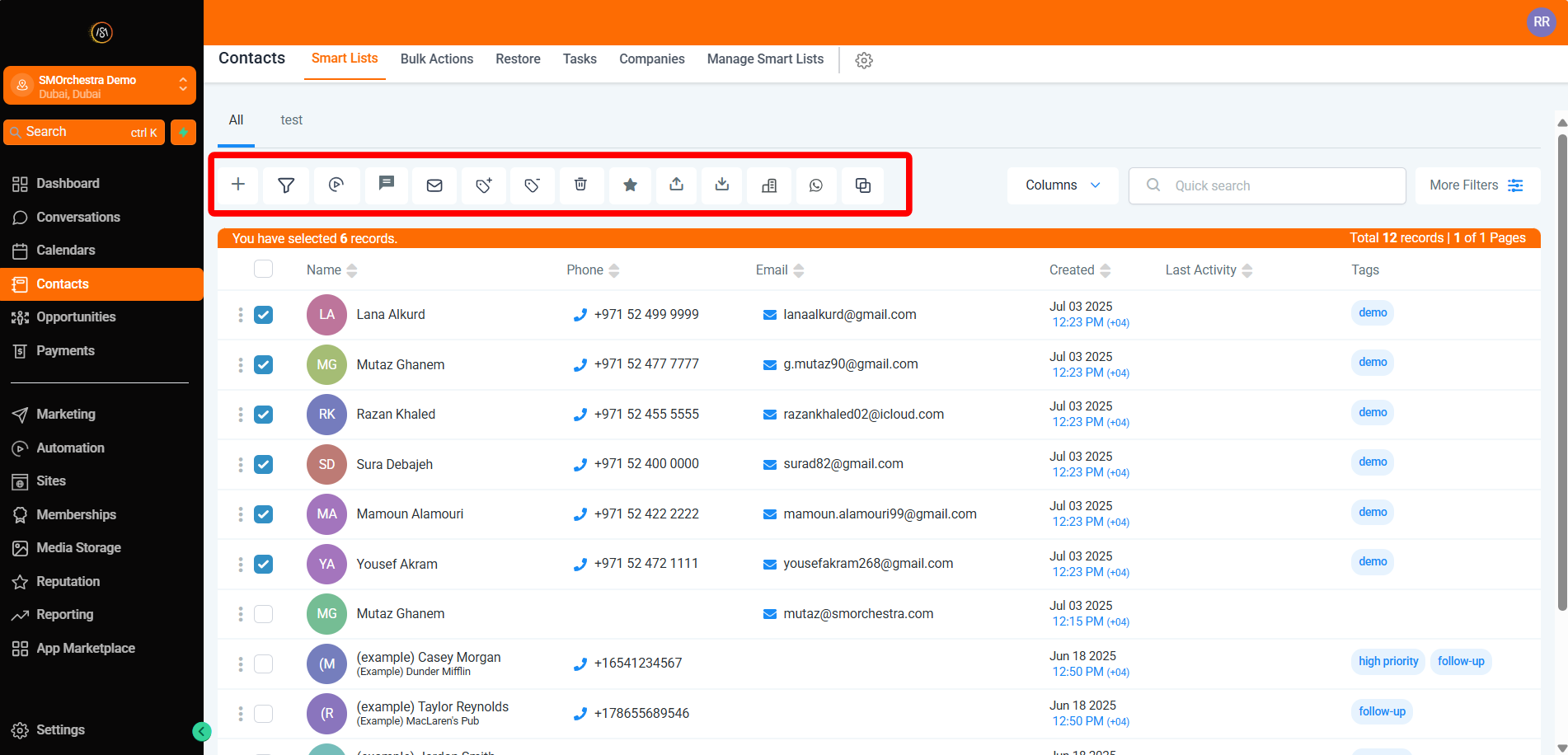Uncheck Lana Alkurd's row checkbox
1568x755 pixels.
[x=263, y=315]
